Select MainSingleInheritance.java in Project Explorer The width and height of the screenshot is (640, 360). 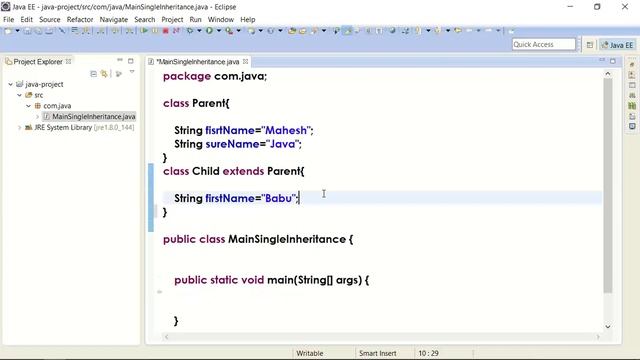pos(89,116)
